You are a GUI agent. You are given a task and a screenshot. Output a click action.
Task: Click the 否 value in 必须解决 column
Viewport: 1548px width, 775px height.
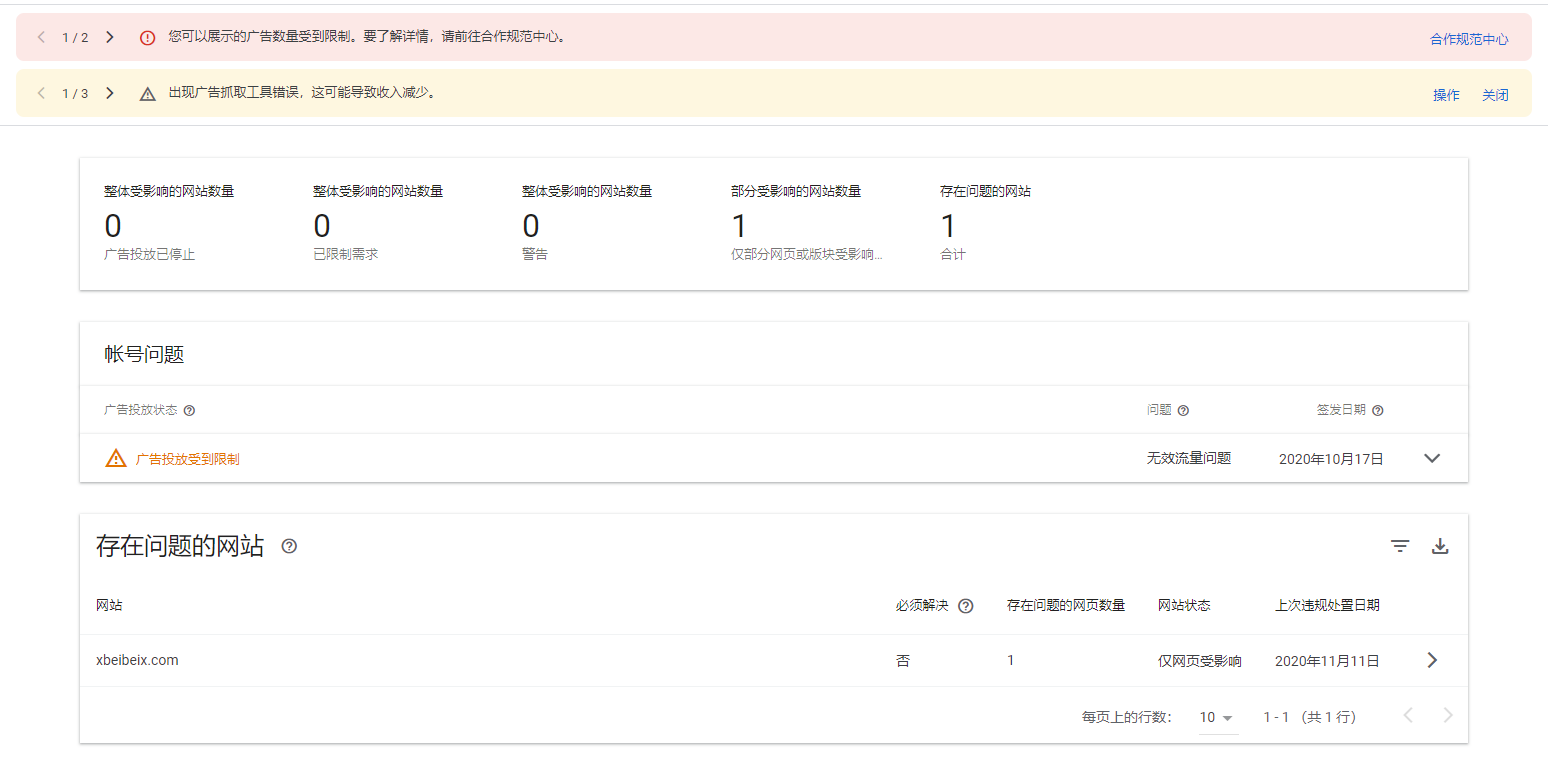click(903, 661)
